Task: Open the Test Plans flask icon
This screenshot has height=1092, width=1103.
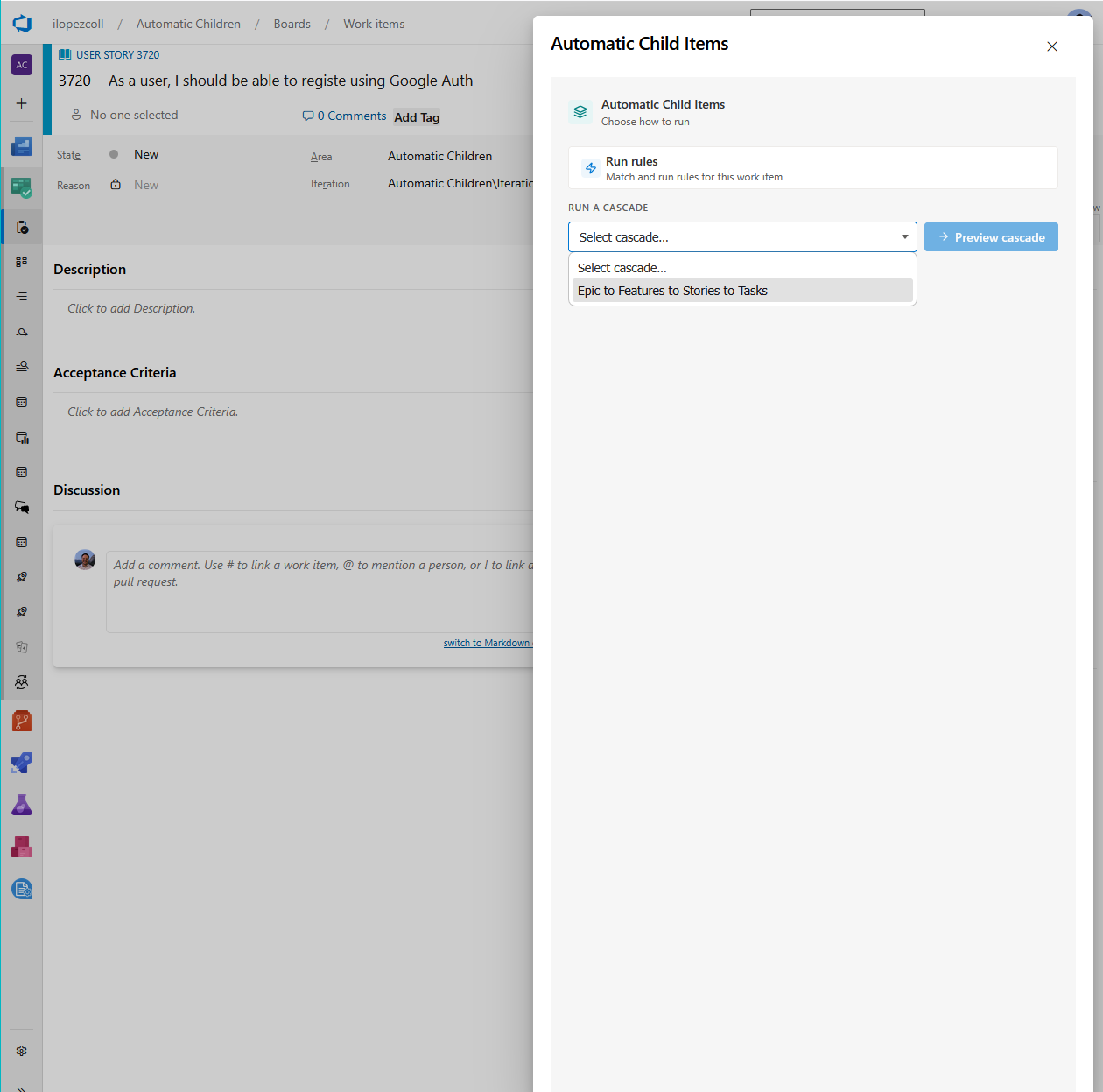Action: coord(22,805)
